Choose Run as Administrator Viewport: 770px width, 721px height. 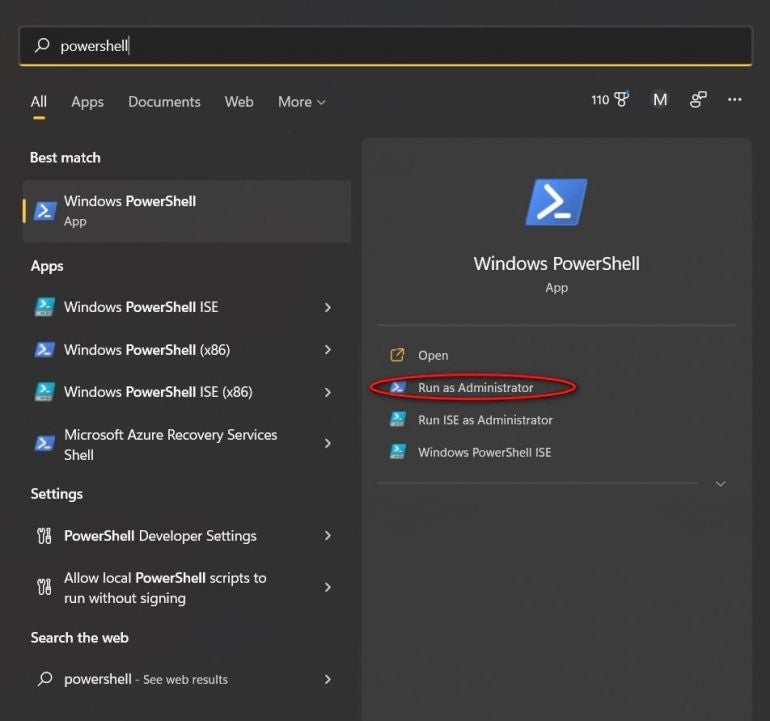[475, 388]
